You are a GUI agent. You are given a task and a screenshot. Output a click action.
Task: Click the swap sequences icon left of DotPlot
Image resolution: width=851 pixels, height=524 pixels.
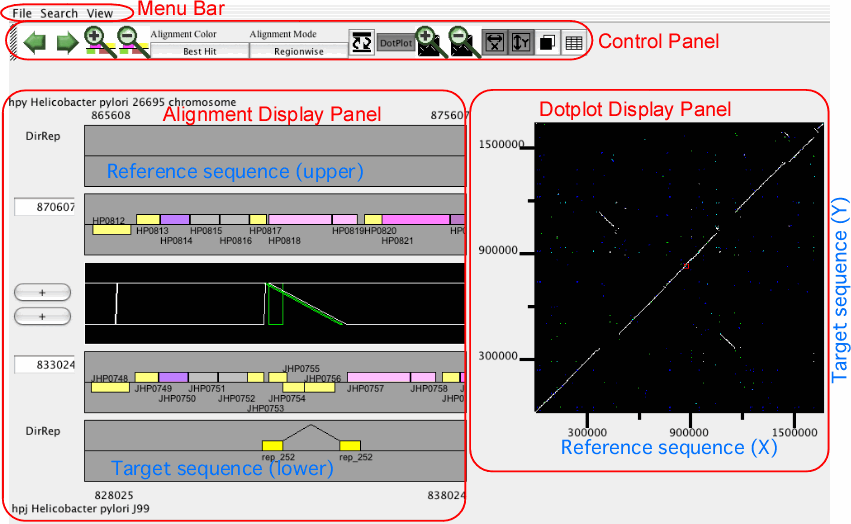[x=361, y=42]
